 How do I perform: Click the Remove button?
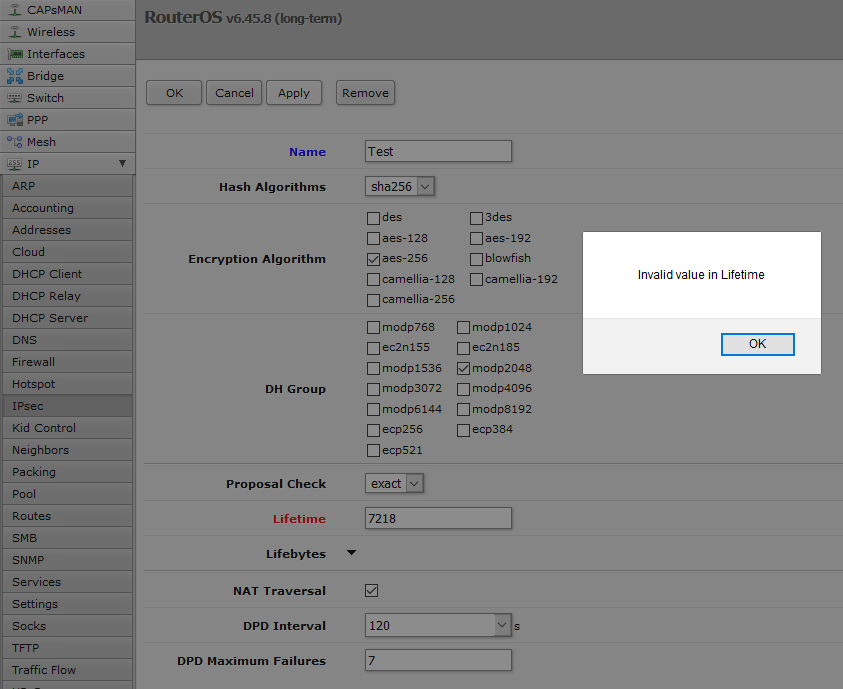click(x=366, y=93)
